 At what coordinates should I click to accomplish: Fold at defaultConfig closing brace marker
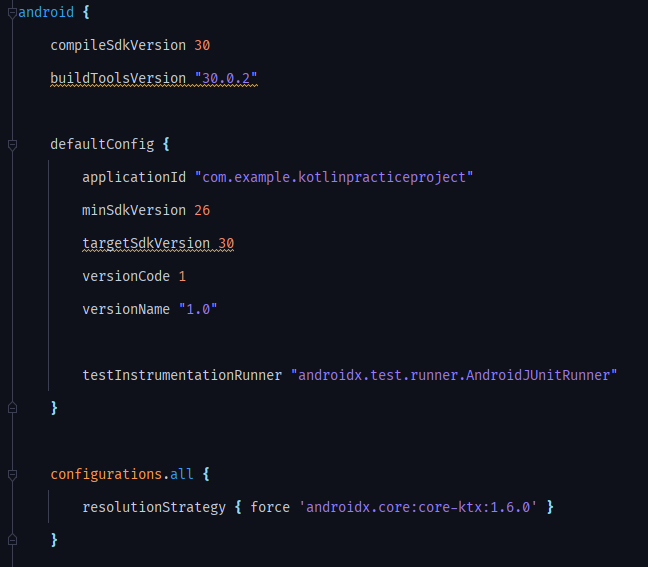pos(12,408)
